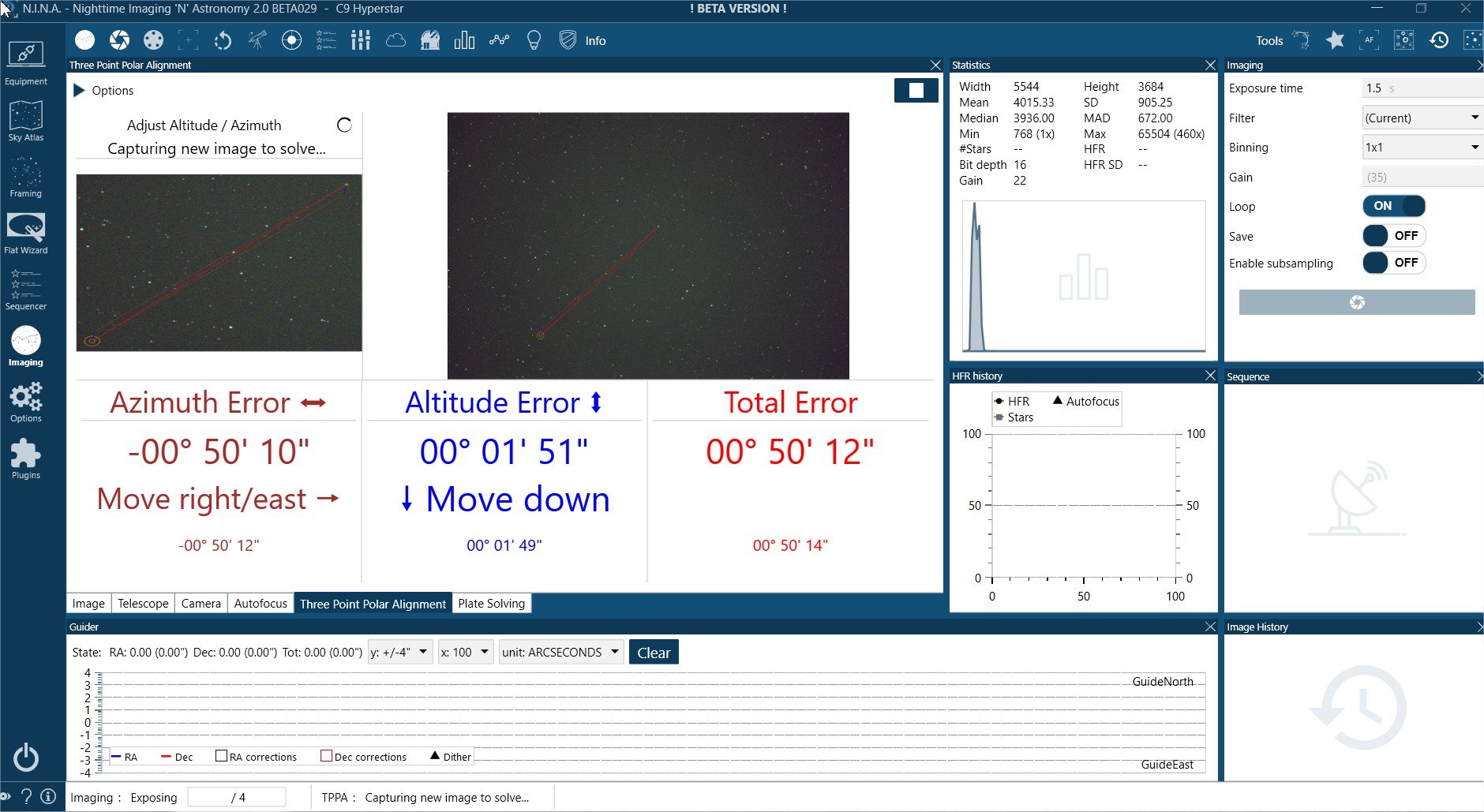
Task: Turn off the Loop toggle
Action: 1394,206
